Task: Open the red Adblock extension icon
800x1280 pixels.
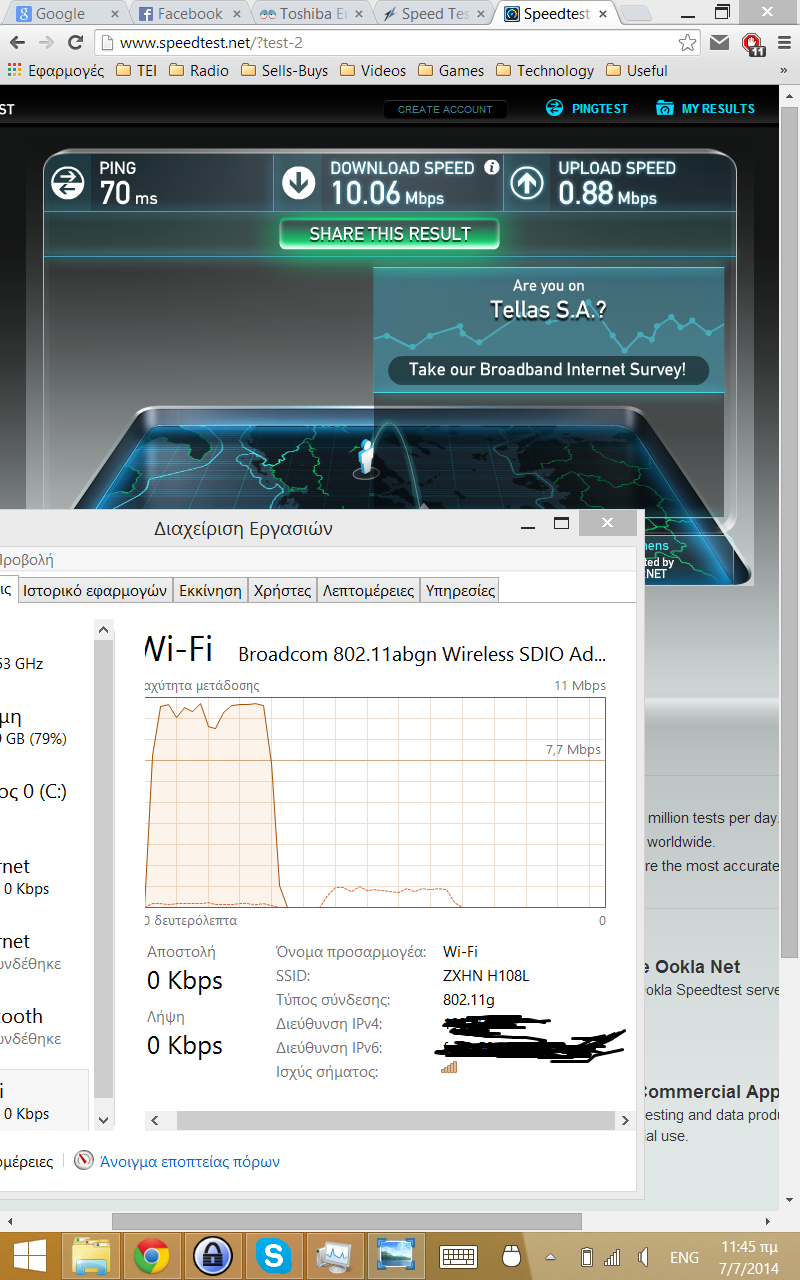Action: [753, 43]
